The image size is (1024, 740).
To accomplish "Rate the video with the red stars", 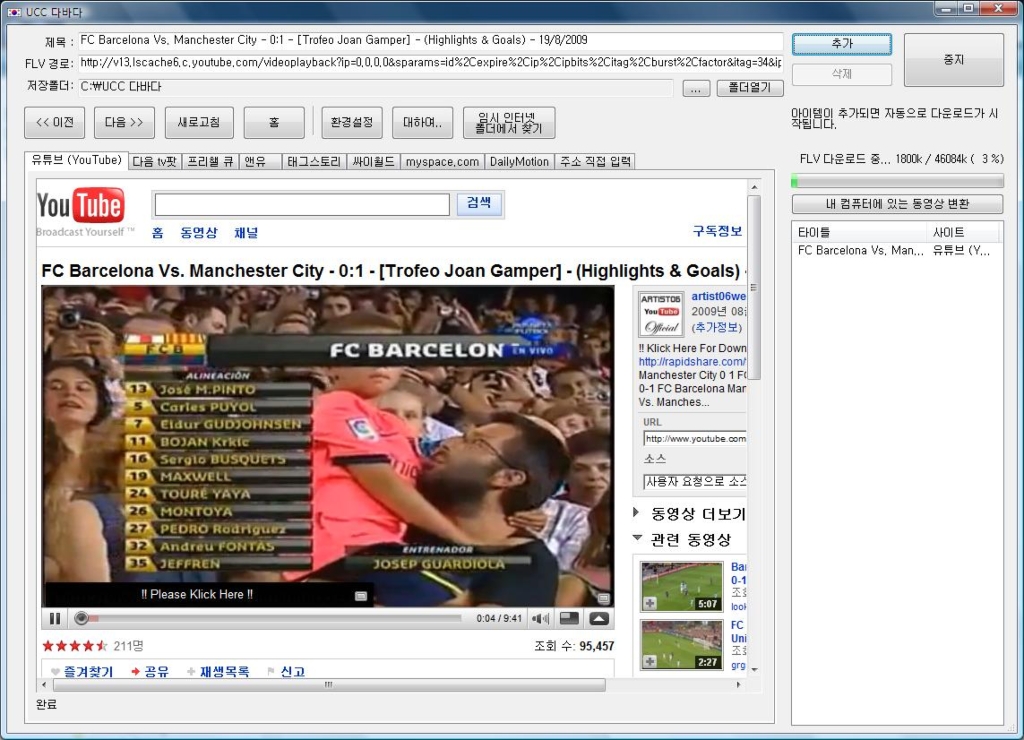I will point(74,646).
